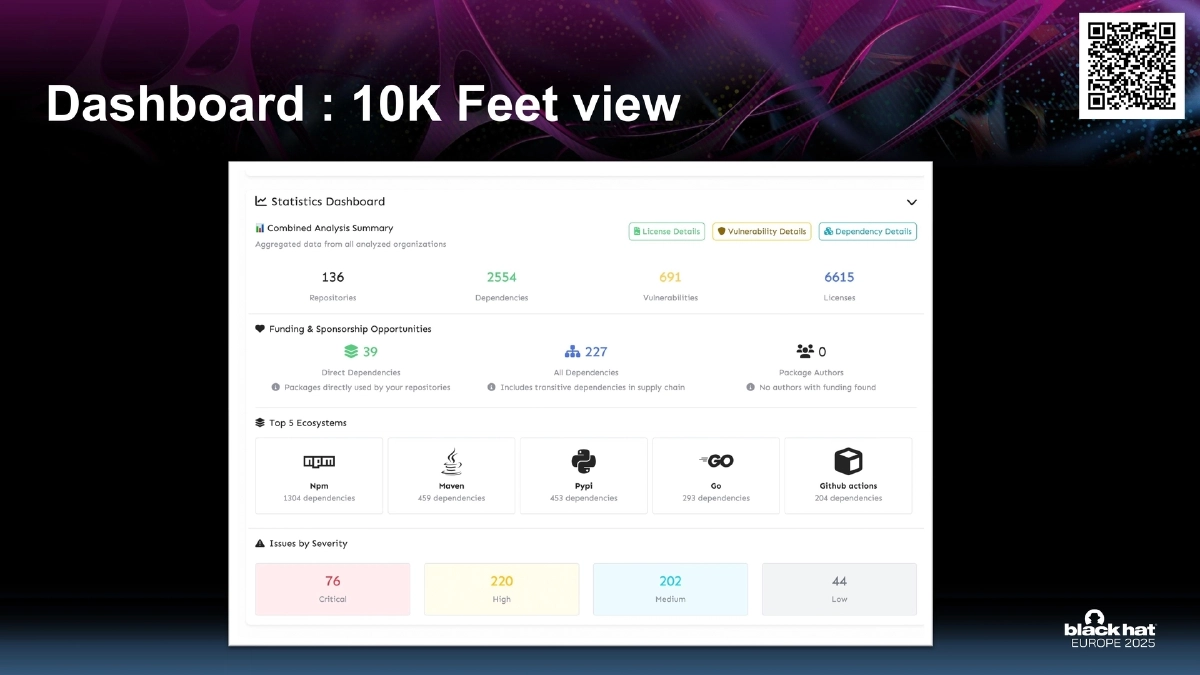Screen dimensions: 1200x675
Task: Select the Critical severity tile
Action: [x=333, y=589]
